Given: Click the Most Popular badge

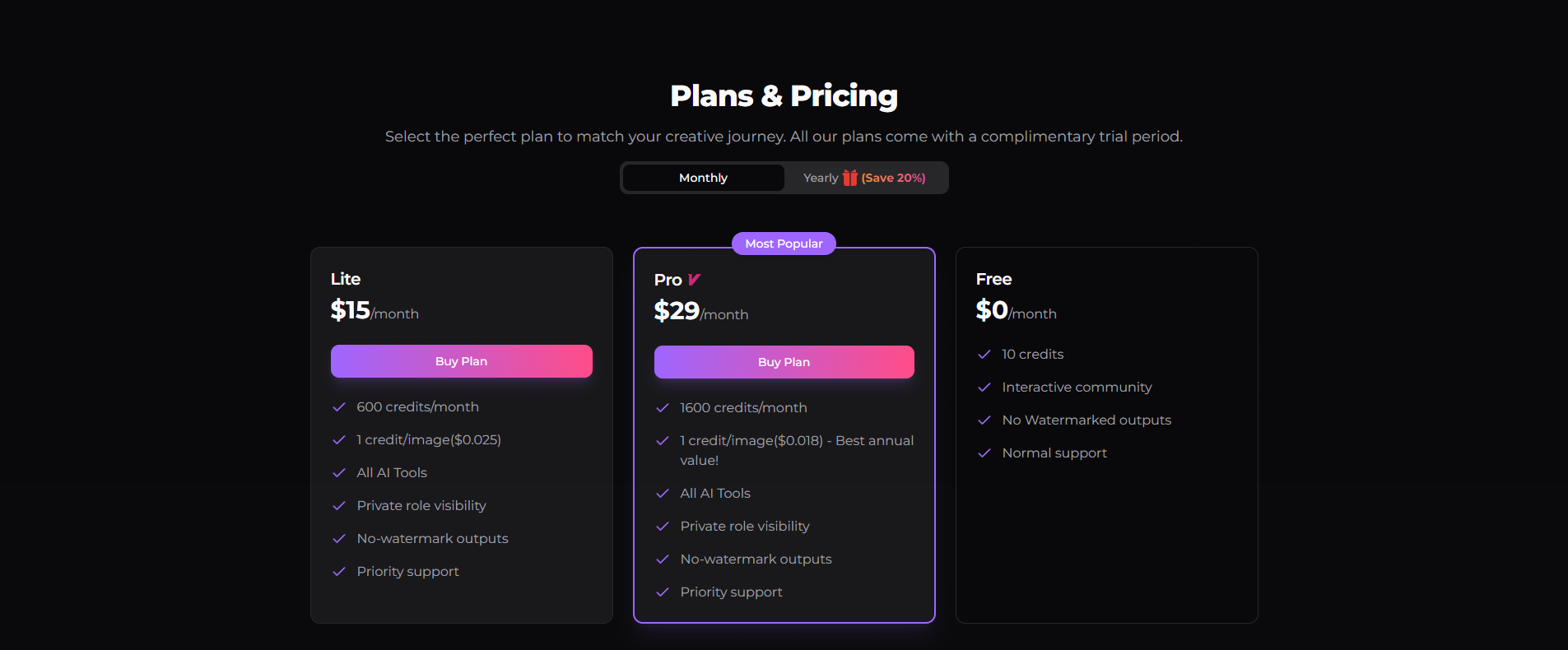Looking at the screenshot, I should point(784,244).
